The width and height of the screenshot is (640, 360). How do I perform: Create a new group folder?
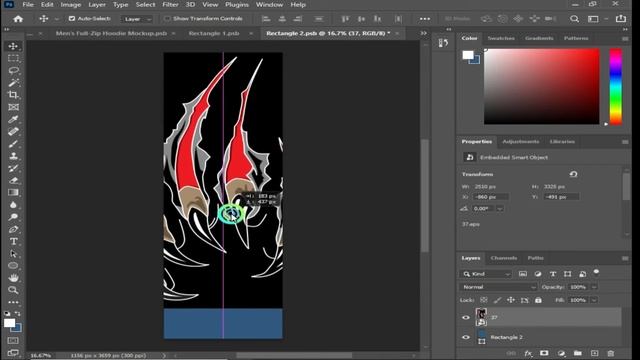[578, 353]
